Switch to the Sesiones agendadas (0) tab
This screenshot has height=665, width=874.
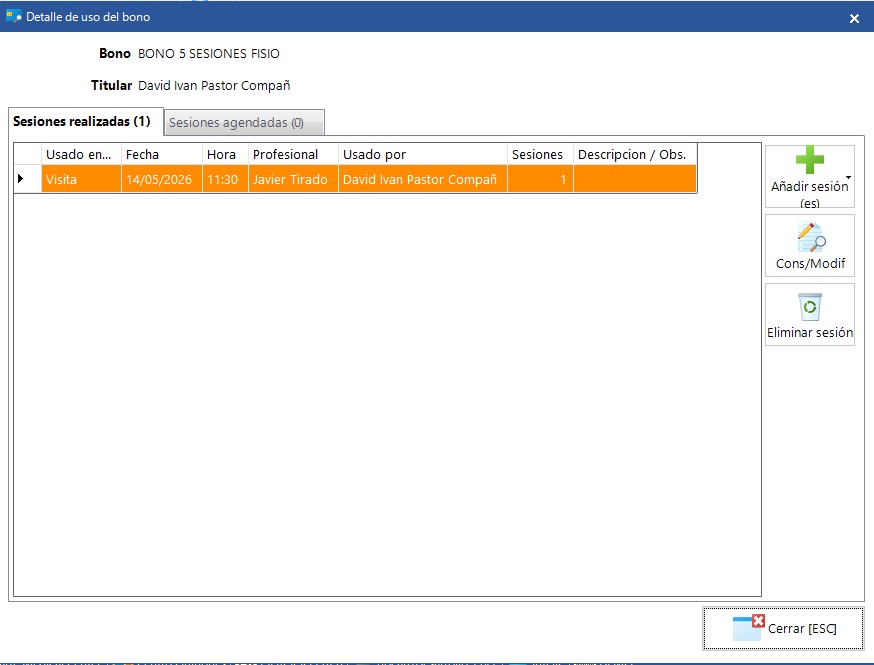[244, 123]
